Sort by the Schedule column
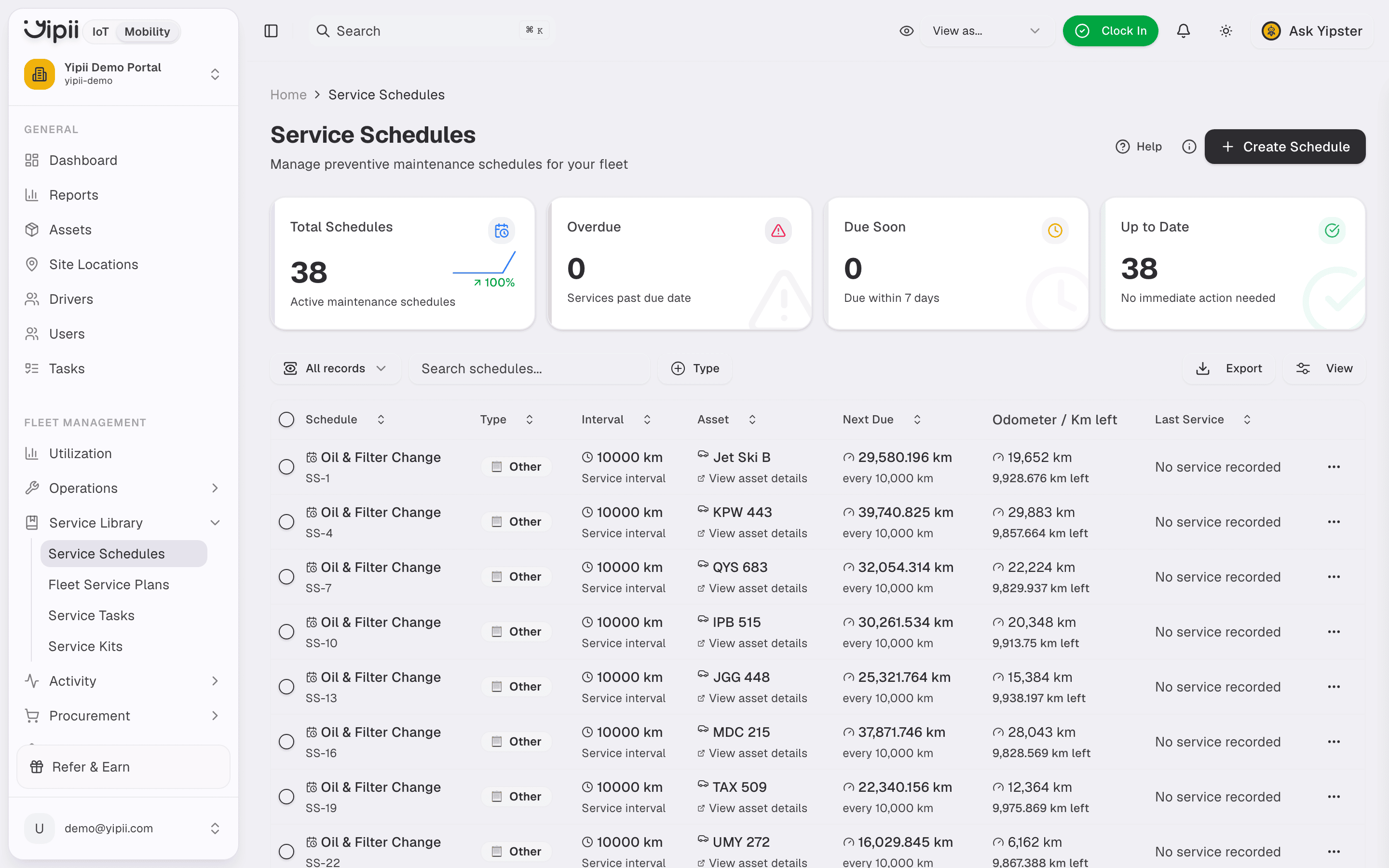Image resolution: width=1389 pixels, height=868 pixels. [x=345, y=420]
